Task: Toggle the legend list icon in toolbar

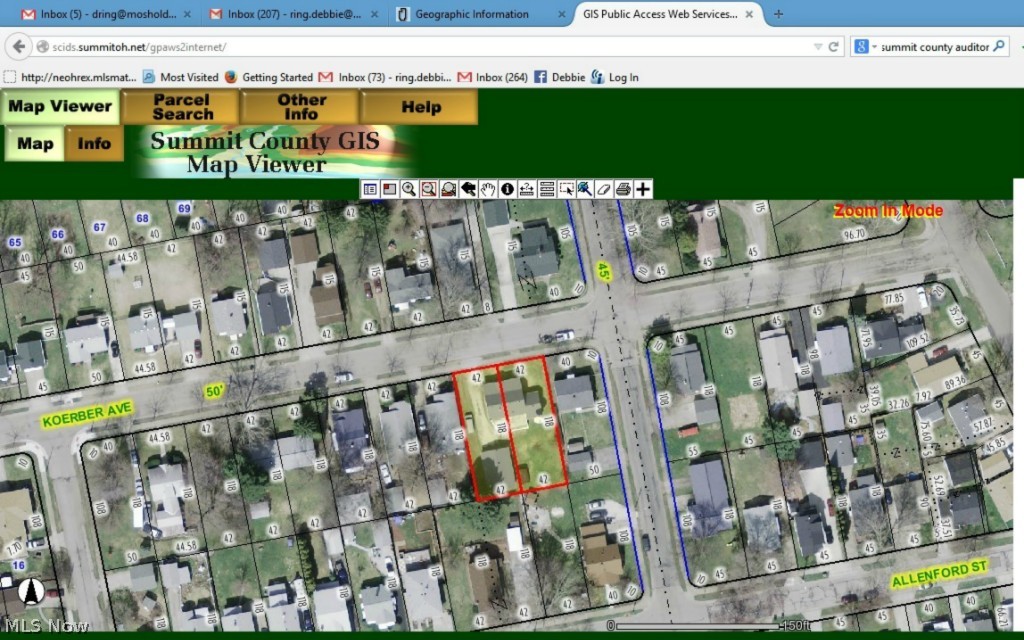Action: [x=370, y=188]
